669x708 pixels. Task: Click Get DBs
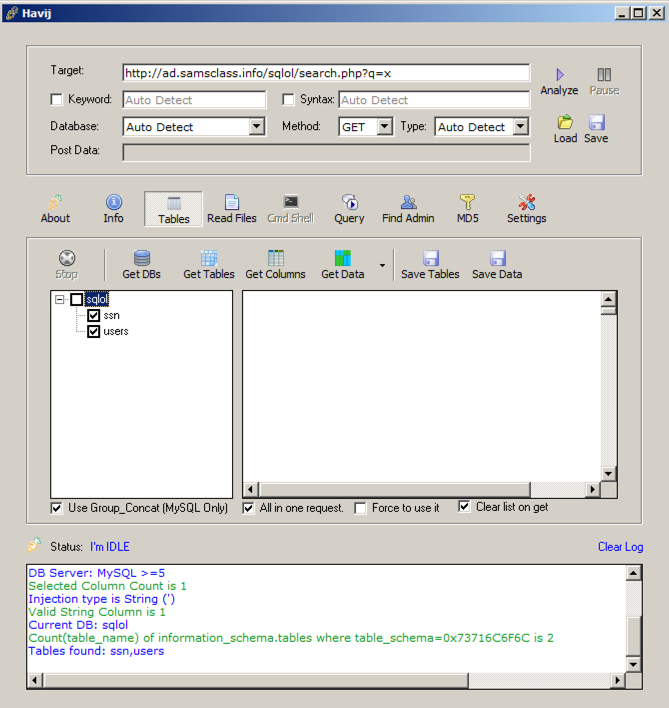click(x=141, y=265)
